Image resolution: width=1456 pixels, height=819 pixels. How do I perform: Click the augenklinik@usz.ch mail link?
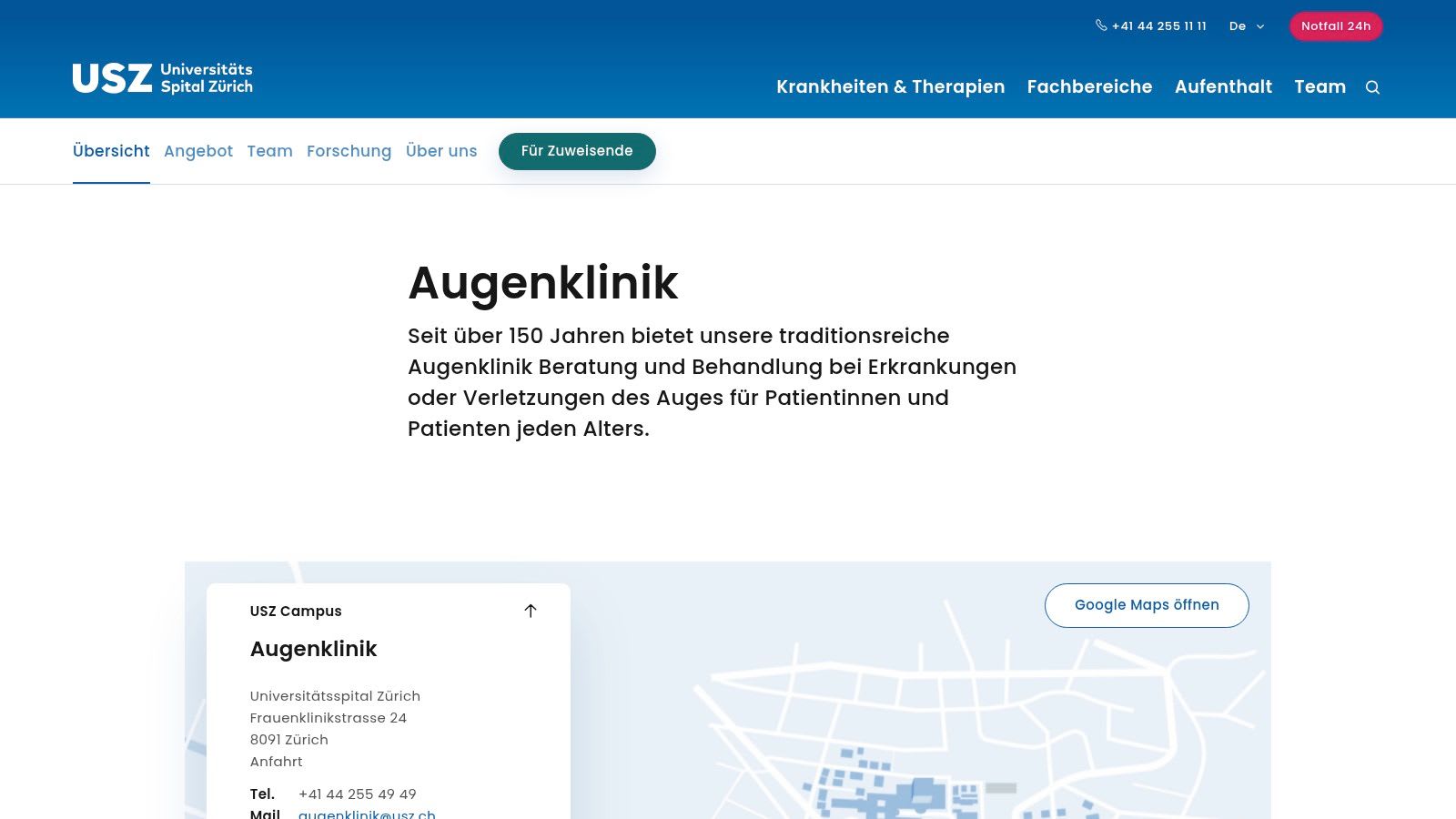[367, 814]
